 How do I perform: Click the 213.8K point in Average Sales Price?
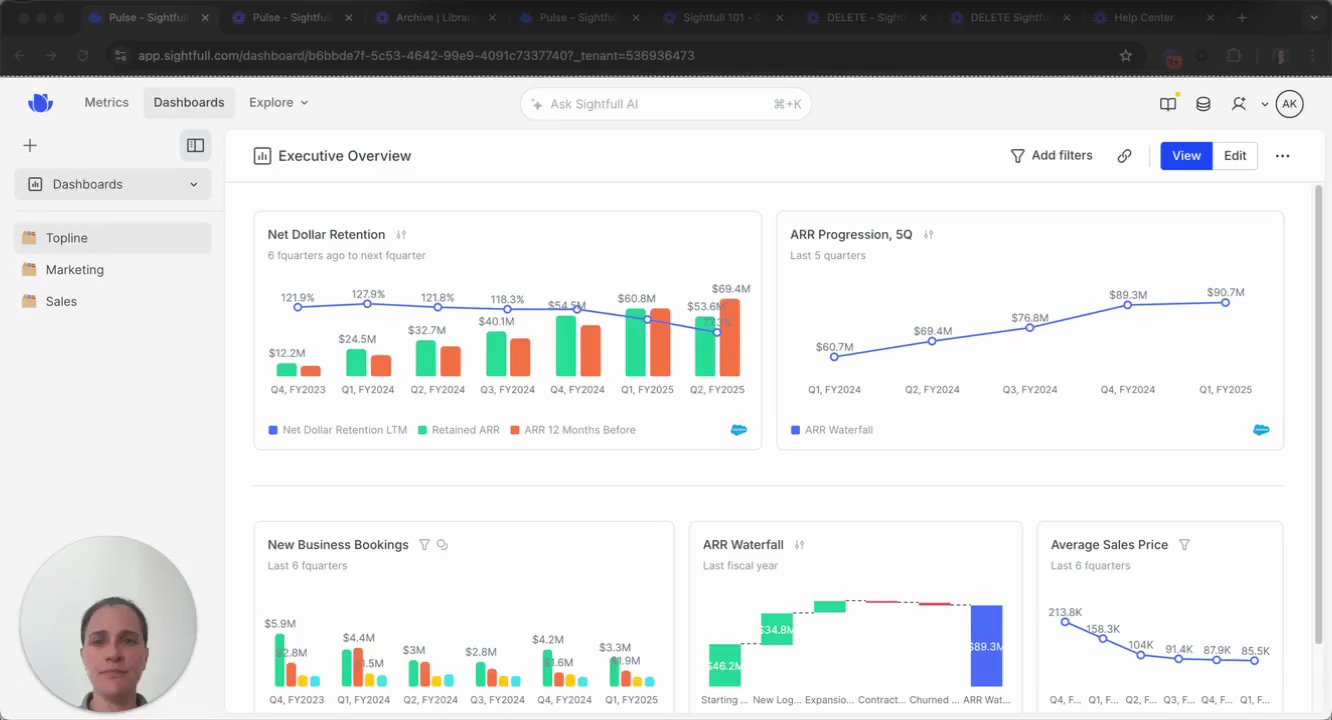point(1065,622)
